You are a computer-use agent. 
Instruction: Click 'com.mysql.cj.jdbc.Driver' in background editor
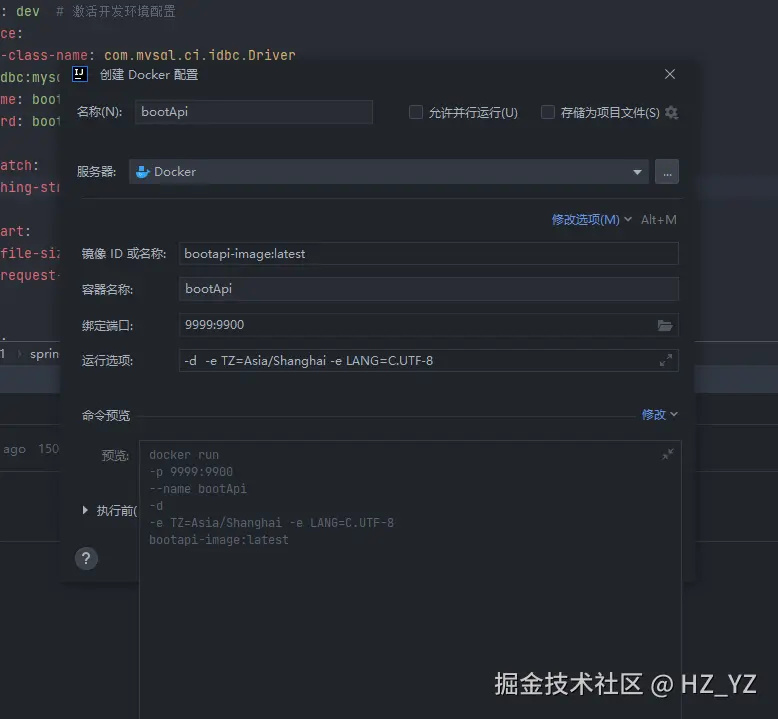[x=199, y=55]
